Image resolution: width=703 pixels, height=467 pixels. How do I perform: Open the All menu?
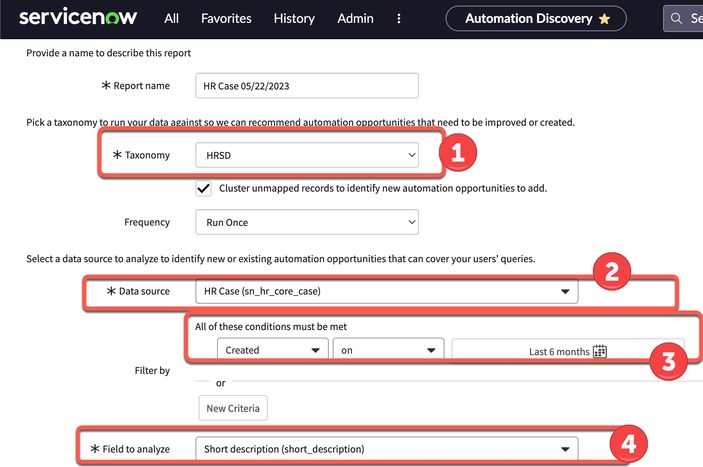pyautogui.click(x=171, y=18)
